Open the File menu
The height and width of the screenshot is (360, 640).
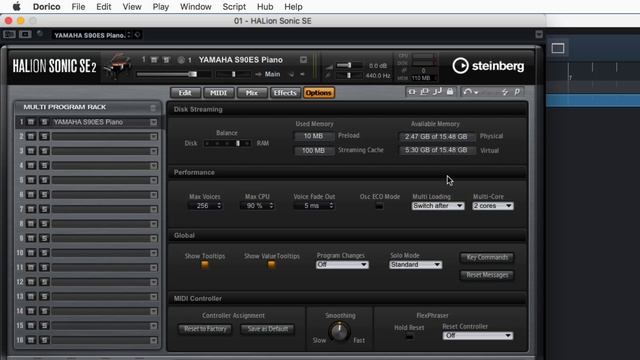[78, 7]
